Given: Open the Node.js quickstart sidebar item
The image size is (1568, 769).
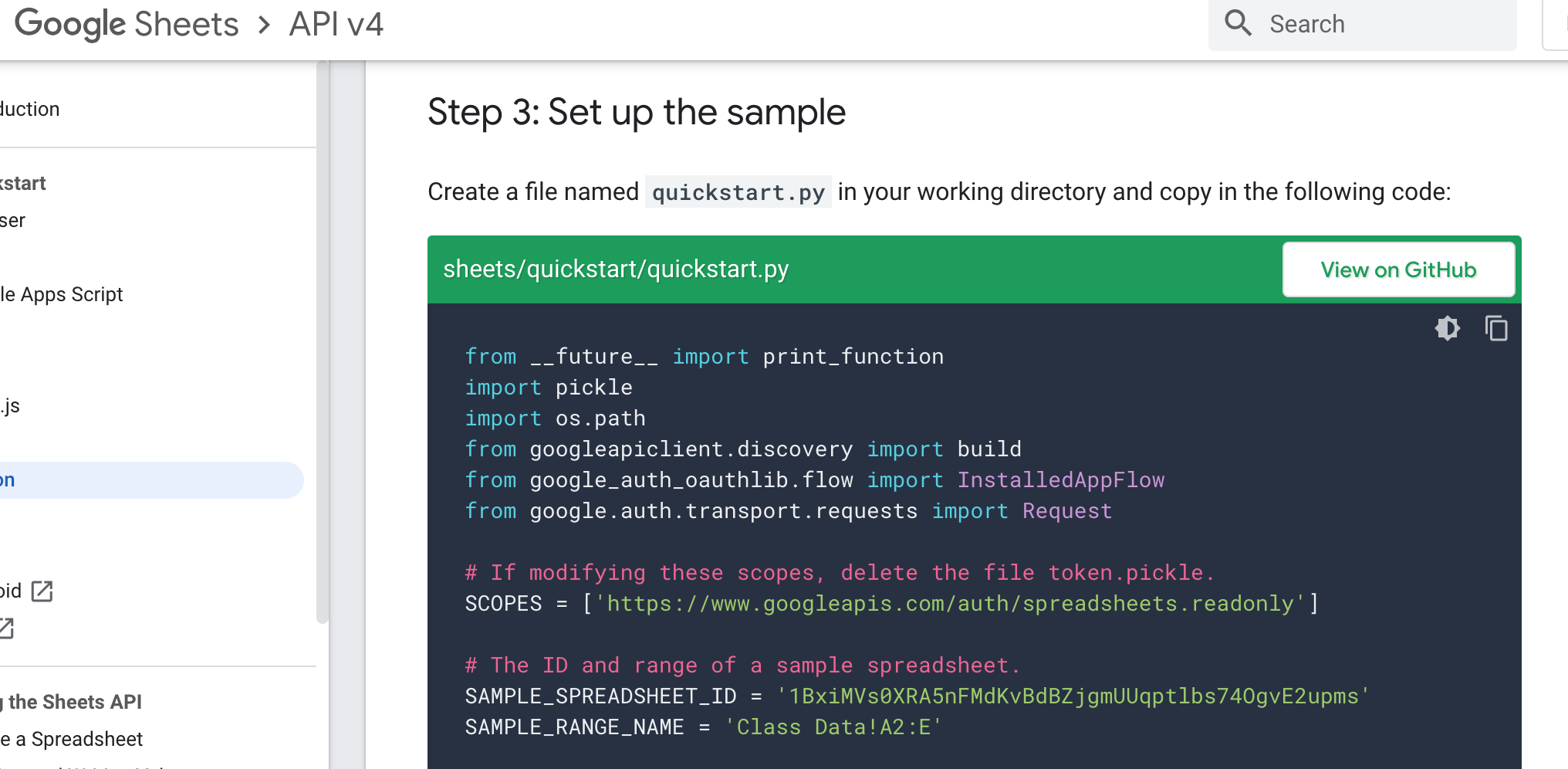Looking at the screenshot, I should coord(10,405).
